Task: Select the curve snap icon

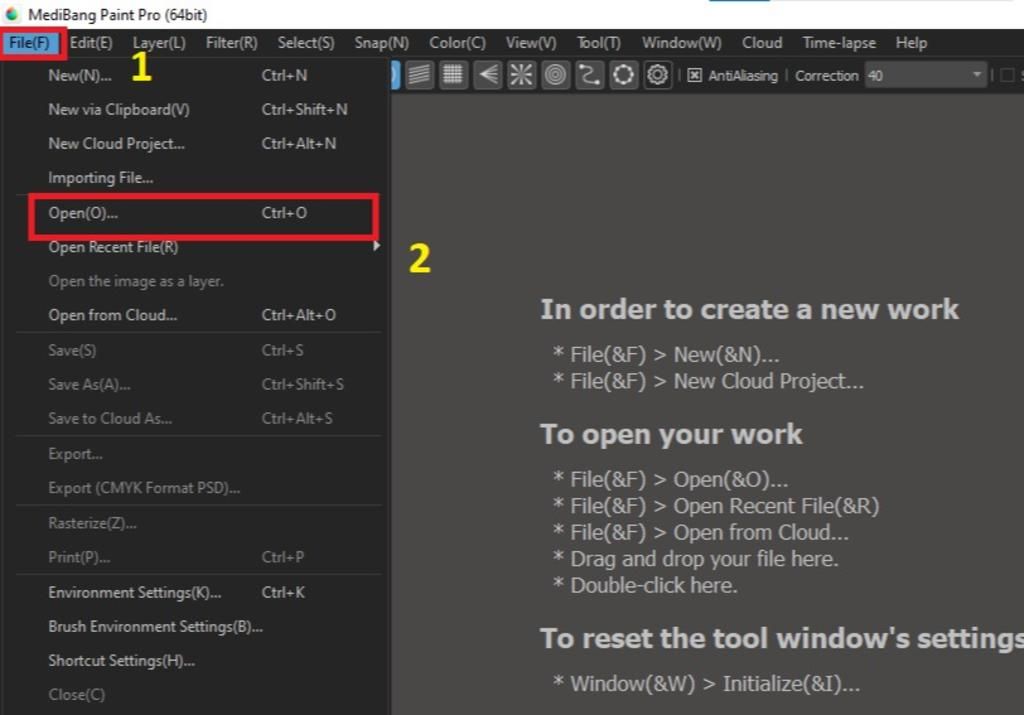Action: pos(589,75)
